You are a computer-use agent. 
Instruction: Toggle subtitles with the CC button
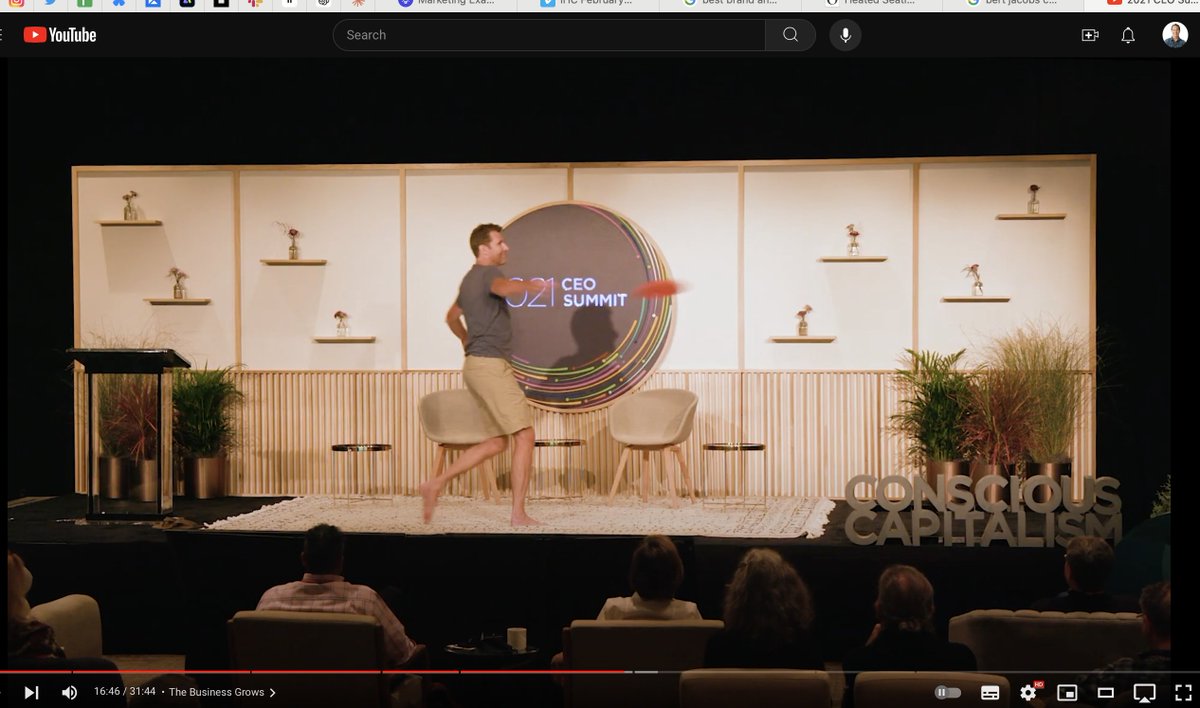point(988,691)
